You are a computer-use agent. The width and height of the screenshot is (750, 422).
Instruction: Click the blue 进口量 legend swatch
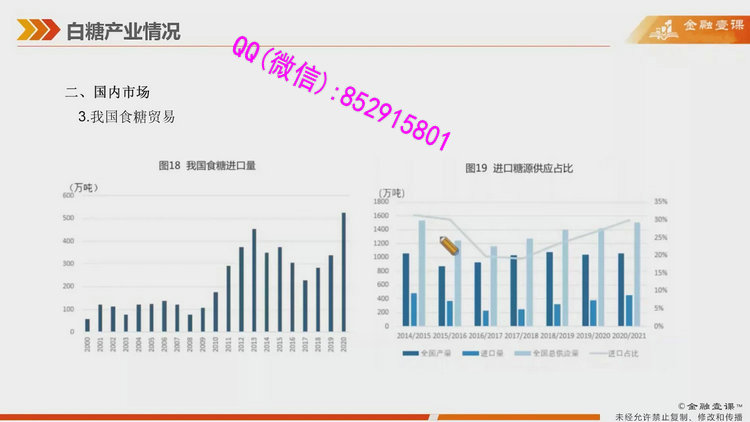tap(467, 353)
